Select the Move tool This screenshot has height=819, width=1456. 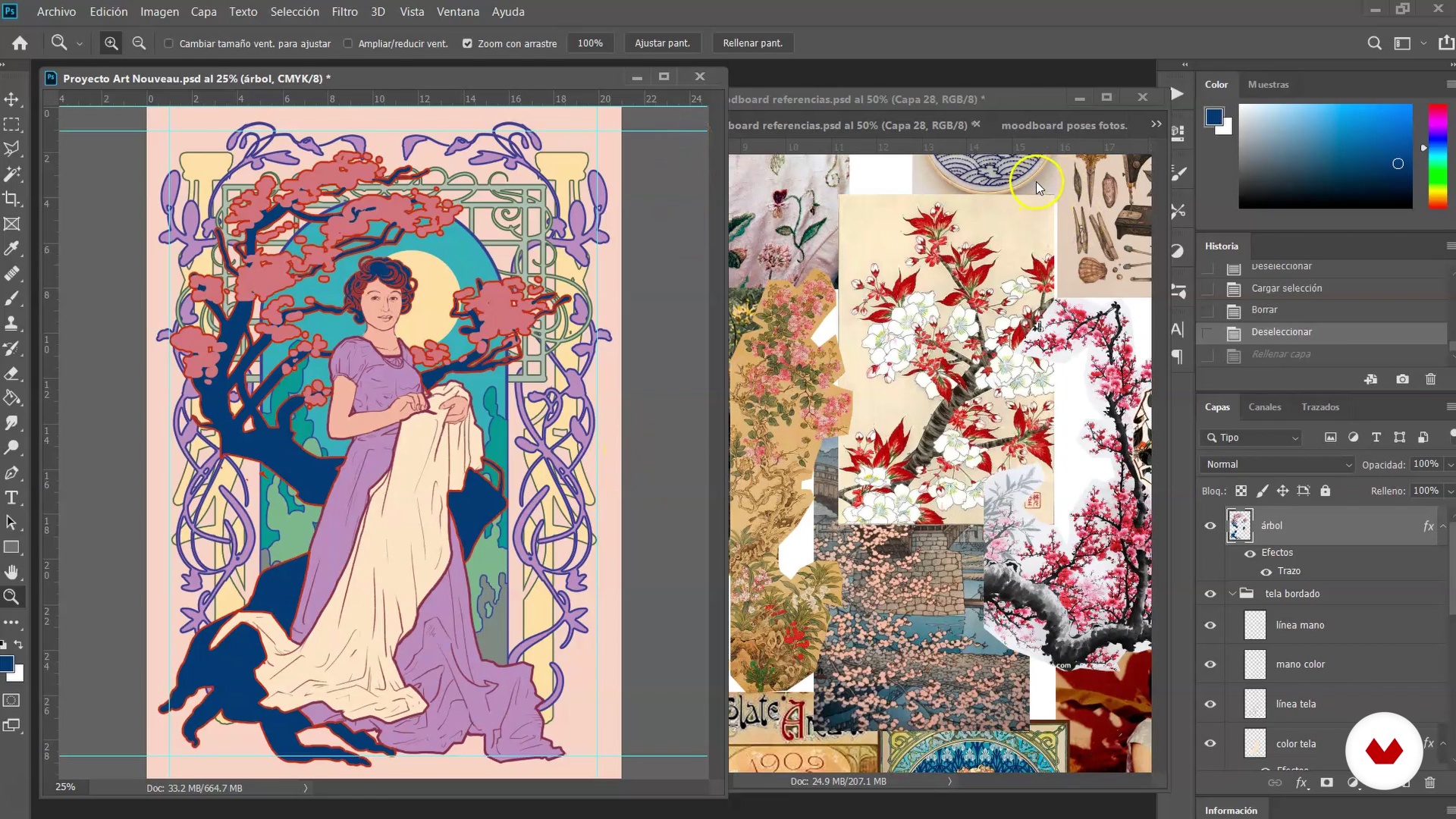tap(11, 99)
